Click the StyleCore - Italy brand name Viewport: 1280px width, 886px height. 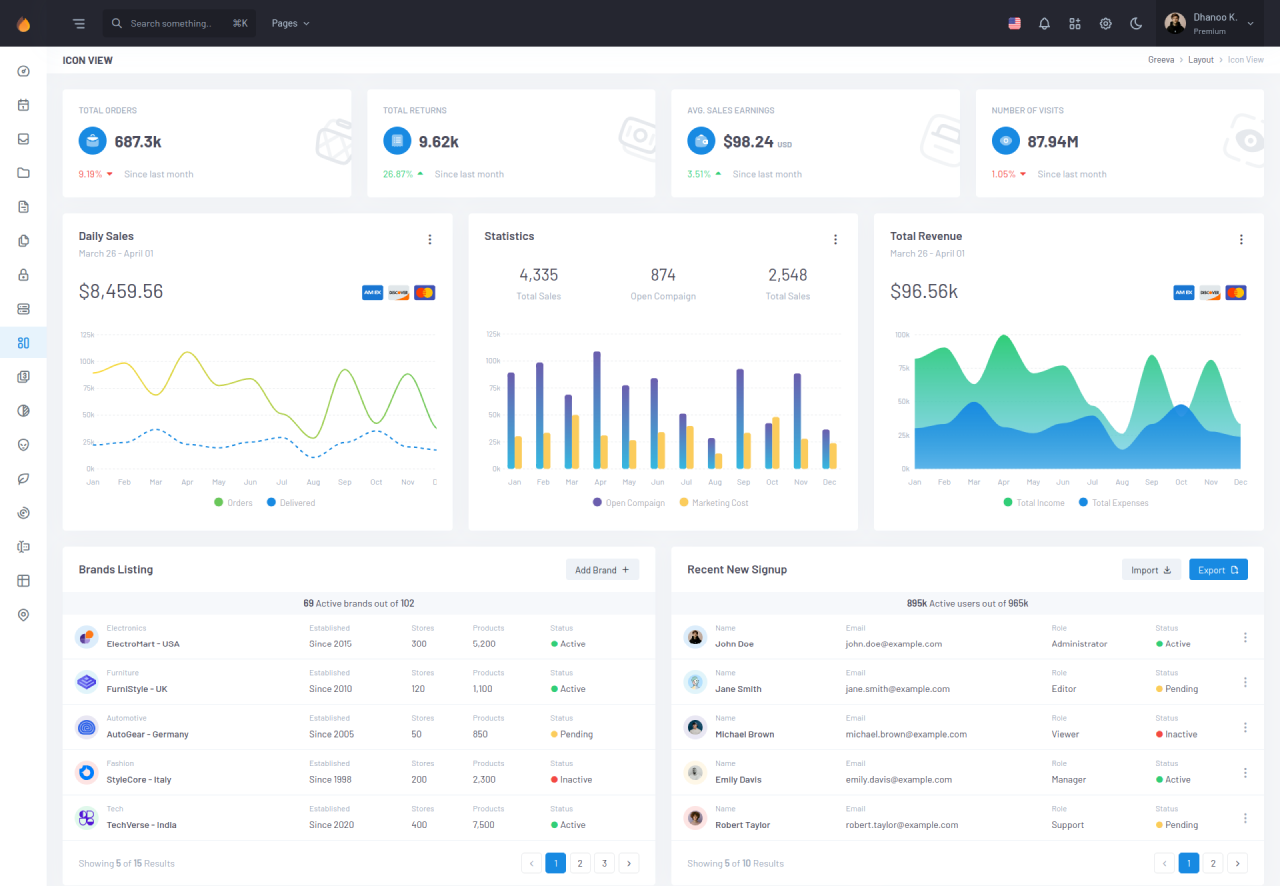click(x=139, y=780)
